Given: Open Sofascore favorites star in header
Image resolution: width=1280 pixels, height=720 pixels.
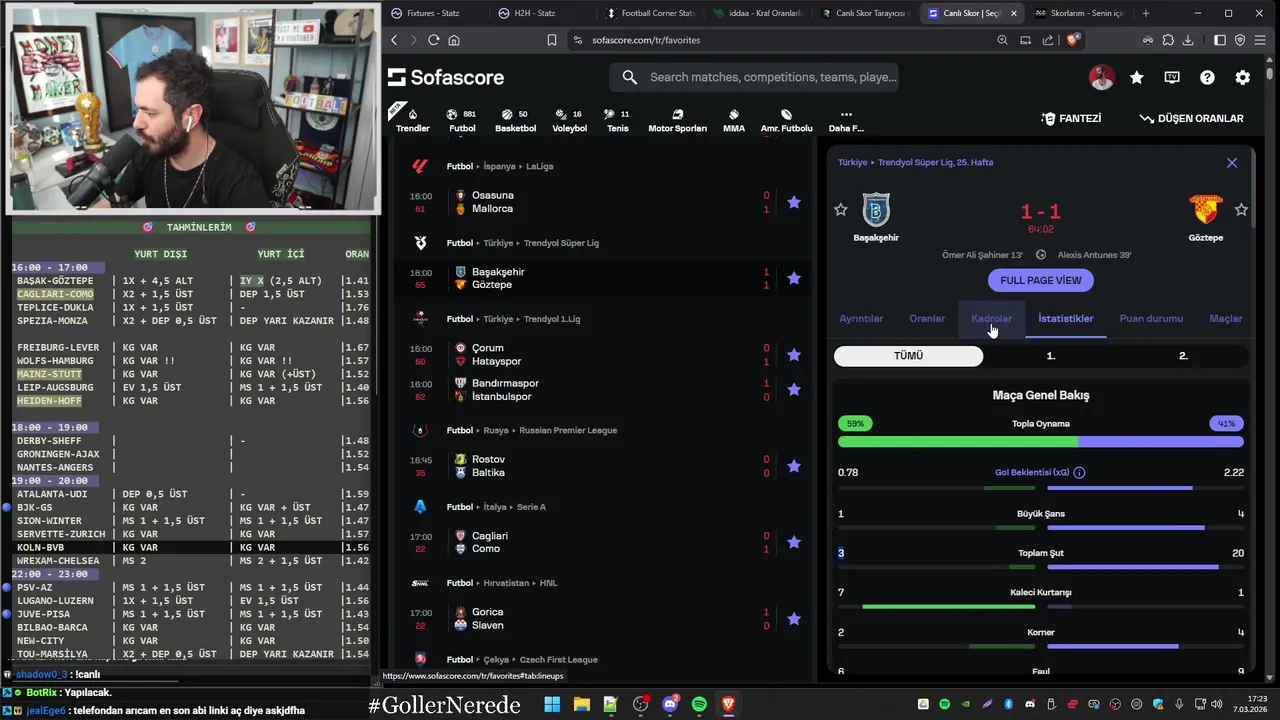Looking at the screenshot, I should point(1137,77).
